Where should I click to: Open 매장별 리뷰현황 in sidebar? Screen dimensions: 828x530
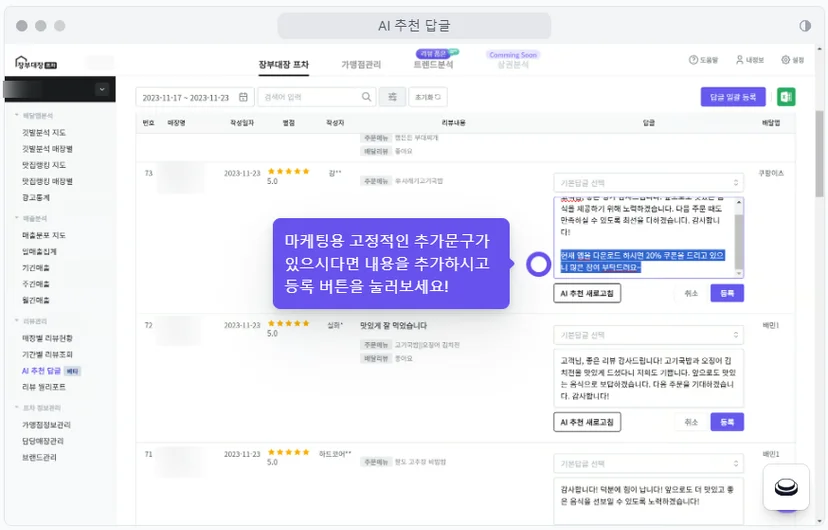tap(47, 338)
